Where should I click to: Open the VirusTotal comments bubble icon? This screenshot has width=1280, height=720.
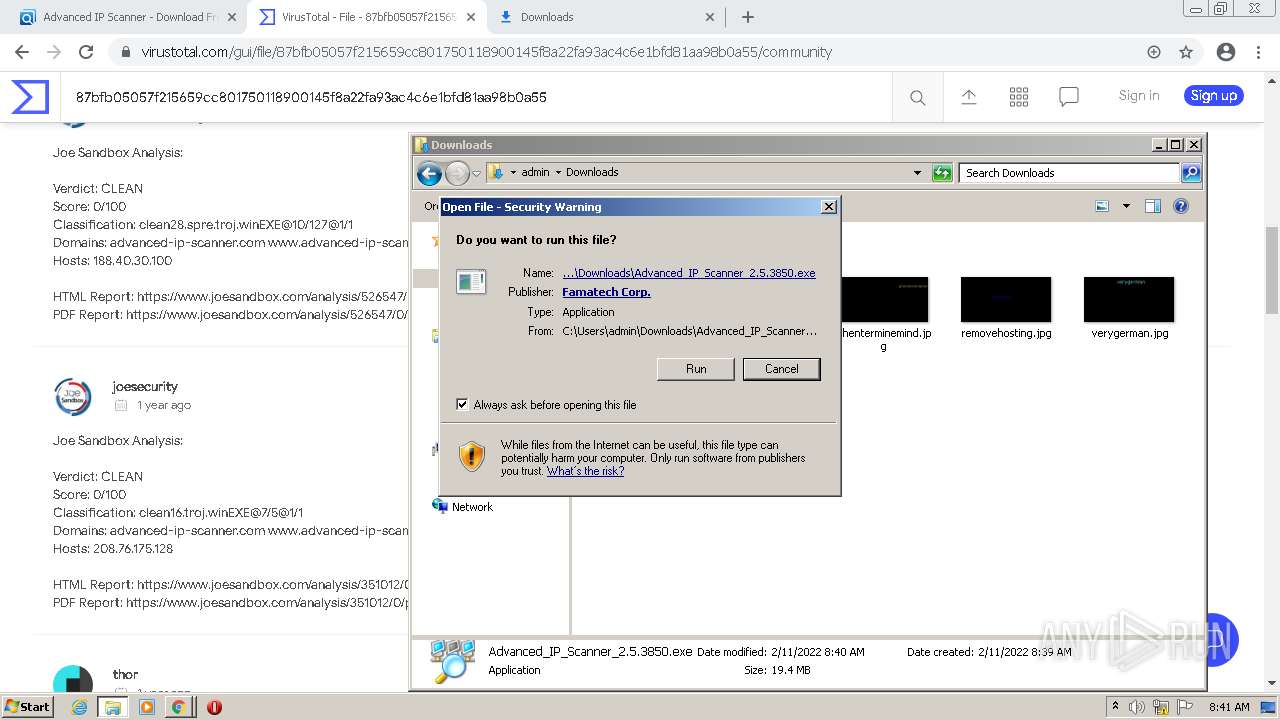[x=1069, y=97]
